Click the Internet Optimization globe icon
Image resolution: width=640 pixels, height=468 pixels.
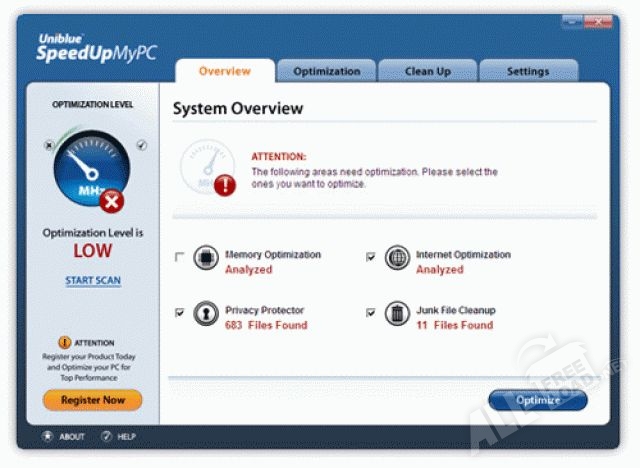397,258
